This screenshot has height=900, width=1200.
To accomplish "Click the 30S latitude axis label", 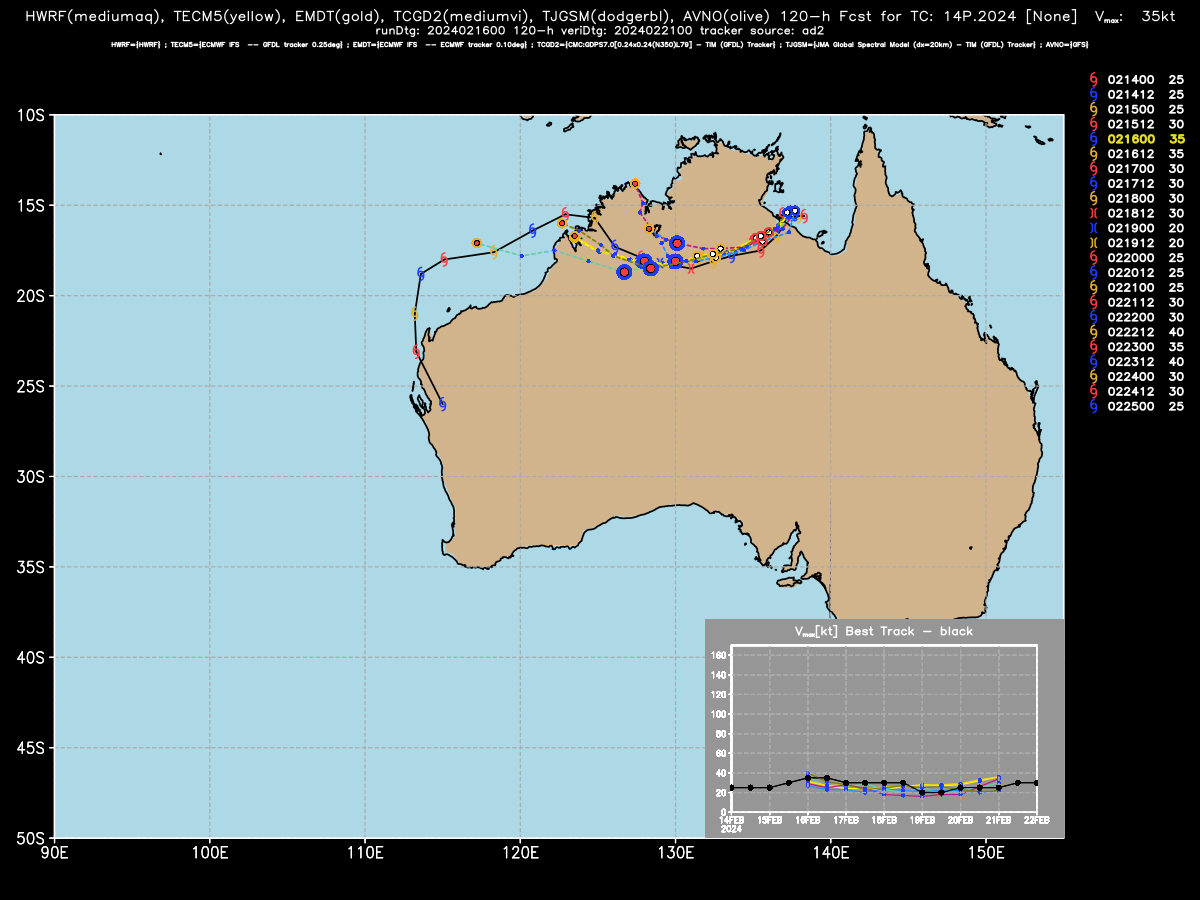I will [31, 476].
